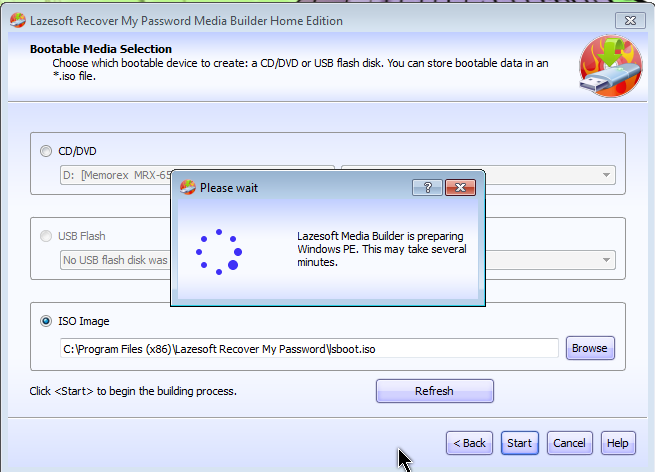Viewport: 655px width, 472px height.
Task: Click the Cancel button
Action: click(x=569, y=443)
